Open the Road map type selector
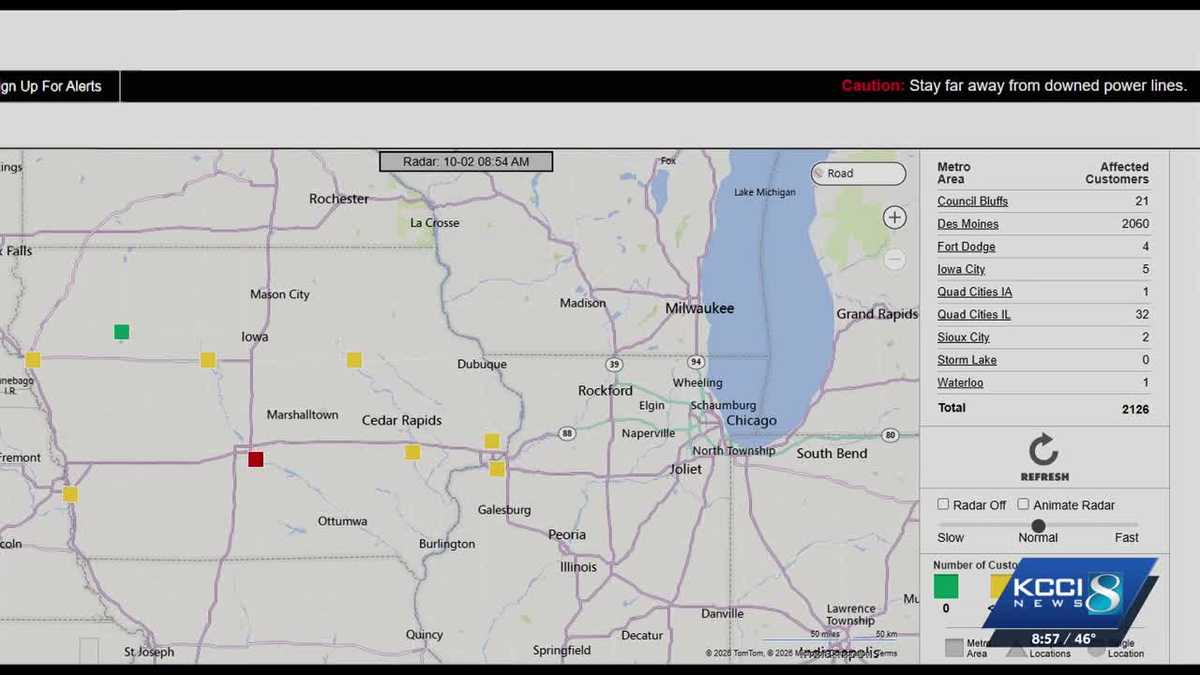The height and width of the screenshot is (675, 1200). [858, 173]
